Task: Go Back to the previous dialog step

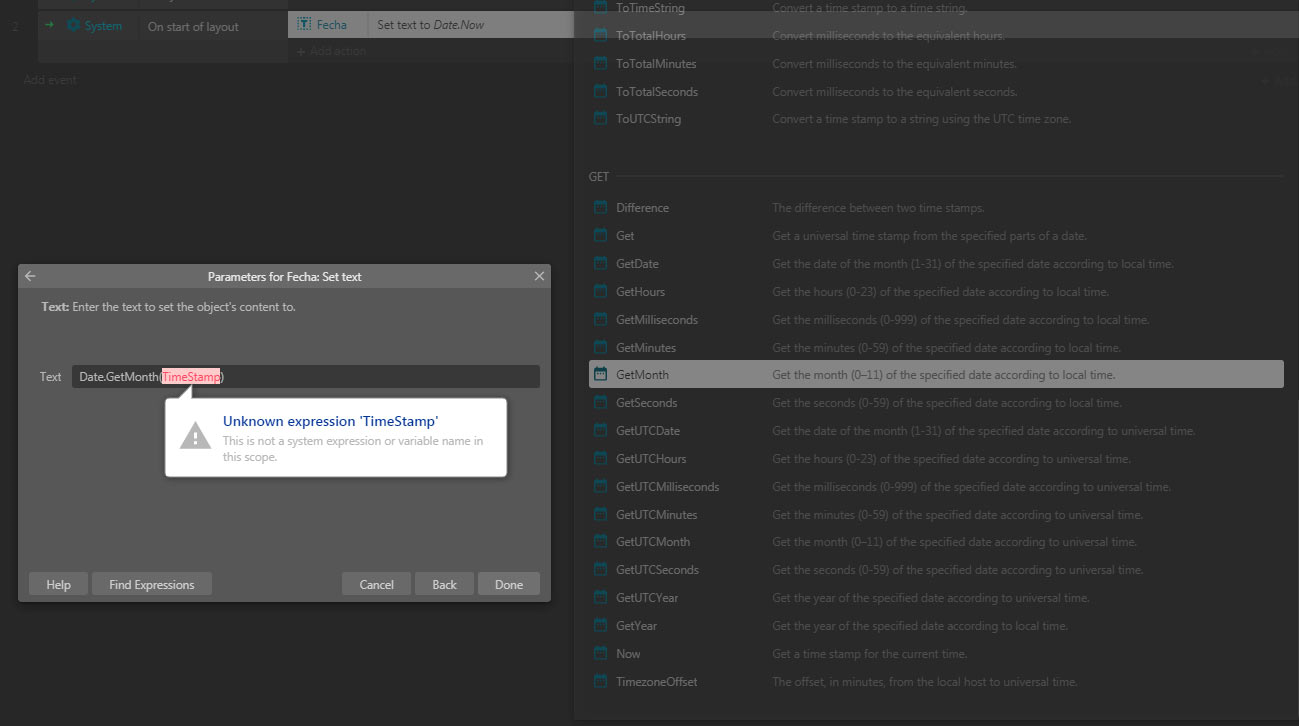Action: click(444, 585)
